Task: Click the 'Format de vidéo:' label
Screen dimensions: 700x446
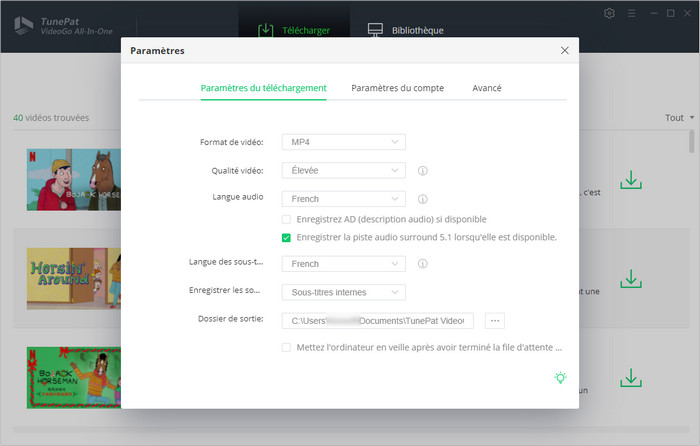Action: pyautogui.click(x=231, y=142)
